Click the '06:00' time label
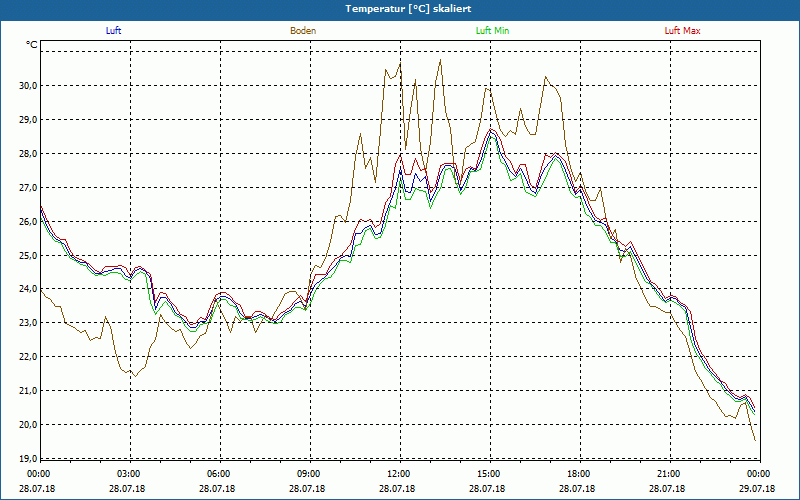Screen dimensions: 800x500 tap(217, 474)
